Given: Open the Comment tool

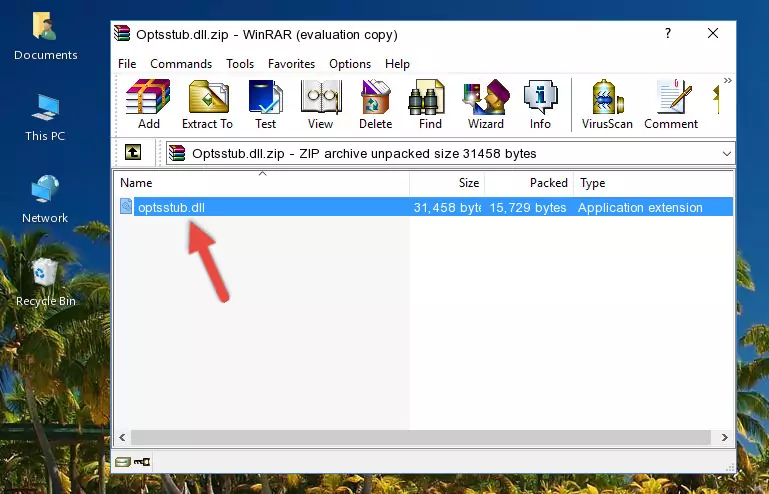Looking at the screenshot, I should [x=671, y=104].
